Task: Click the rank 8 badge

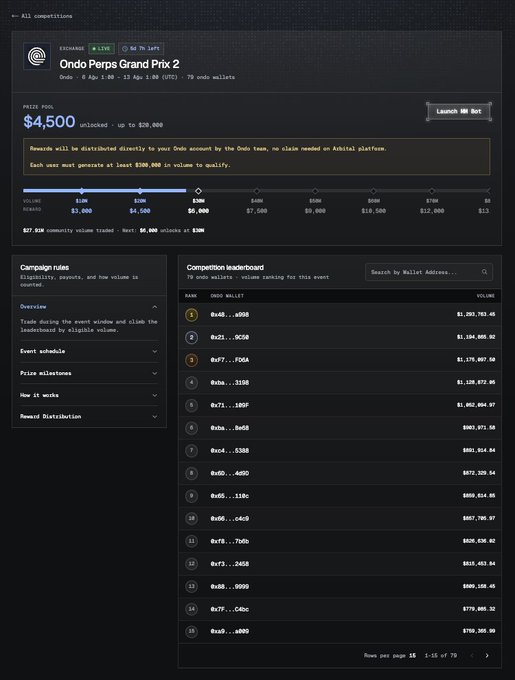Action: (191, 473)
